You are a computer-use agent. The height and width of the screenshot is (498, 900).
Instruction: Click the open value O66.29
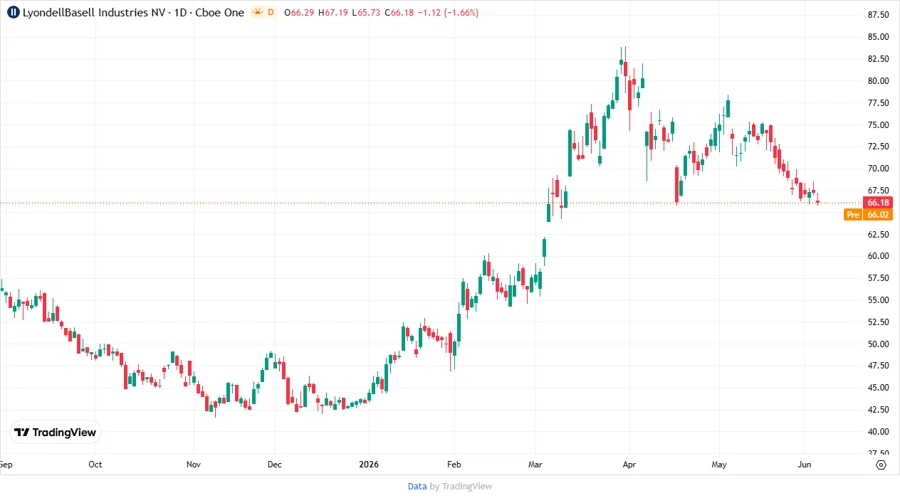pos(299,13)
